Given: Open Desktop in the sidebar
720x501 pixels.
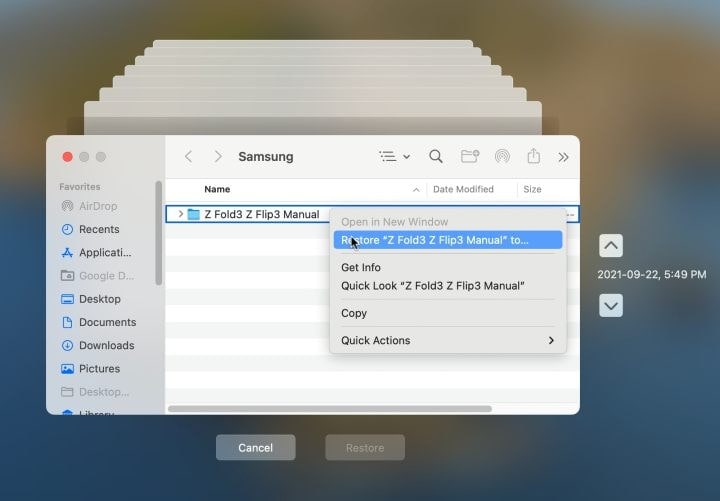Looking at the screenshot, I should (x=91, y=299).
